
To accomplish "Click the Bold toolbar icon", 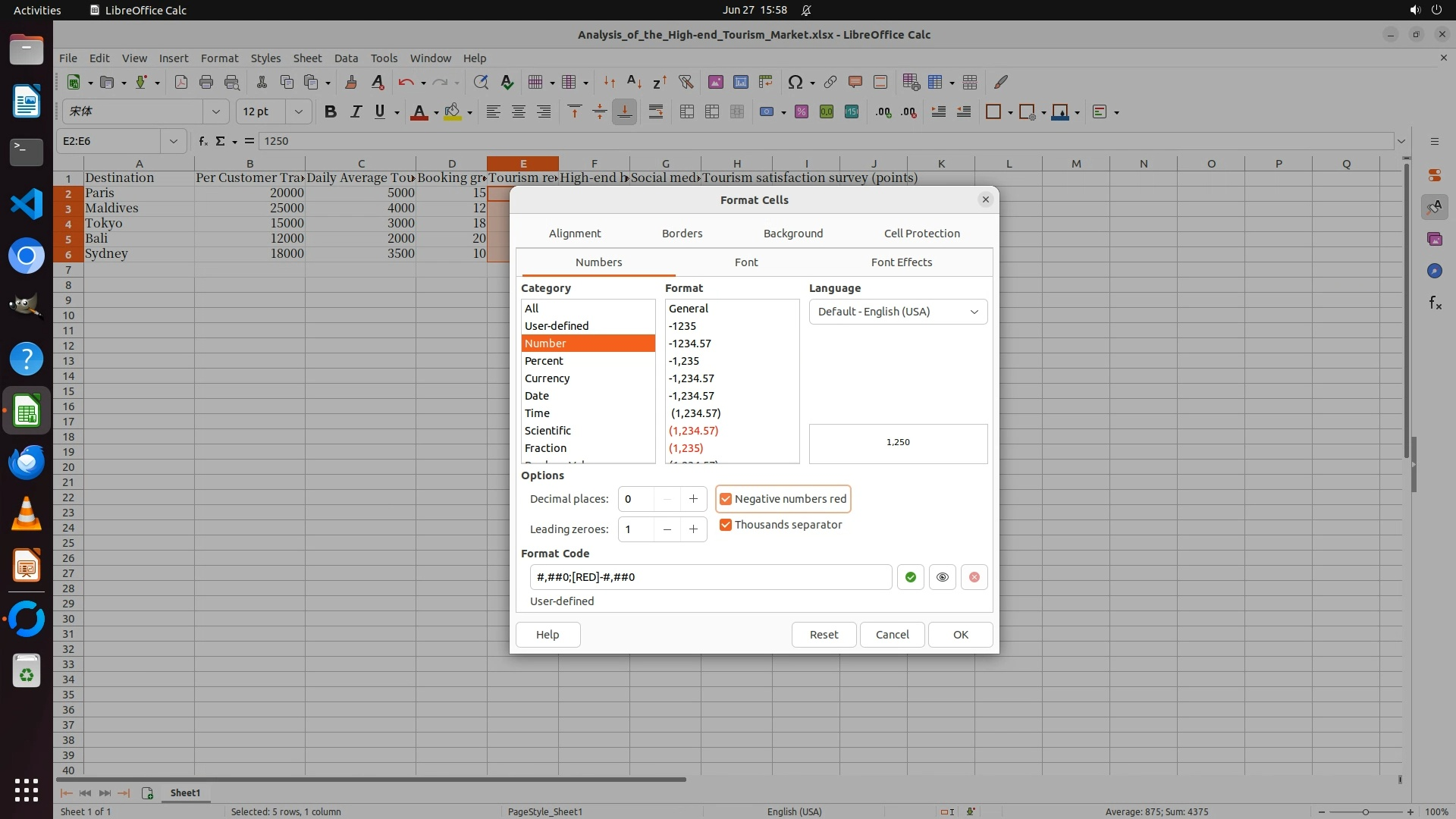I will 330,112.
